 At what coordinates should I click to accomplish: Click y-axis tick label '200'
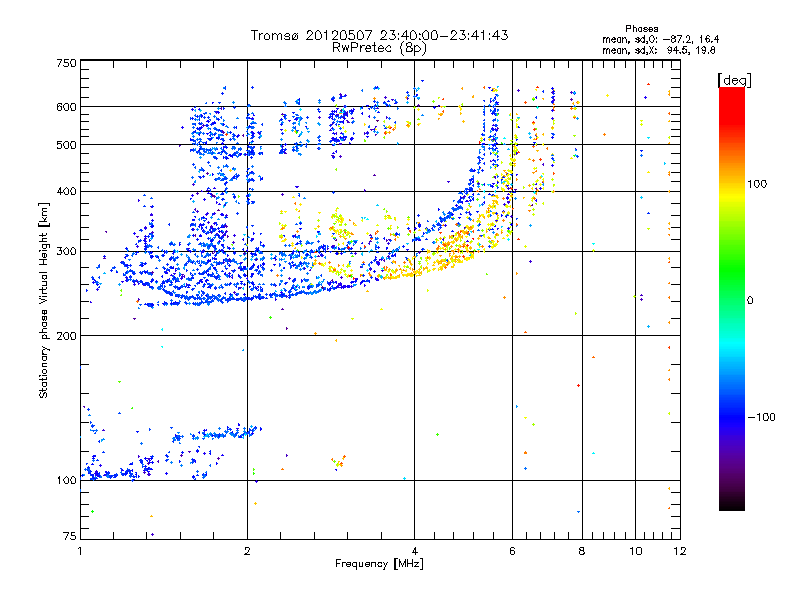click(x=66, y=336)
